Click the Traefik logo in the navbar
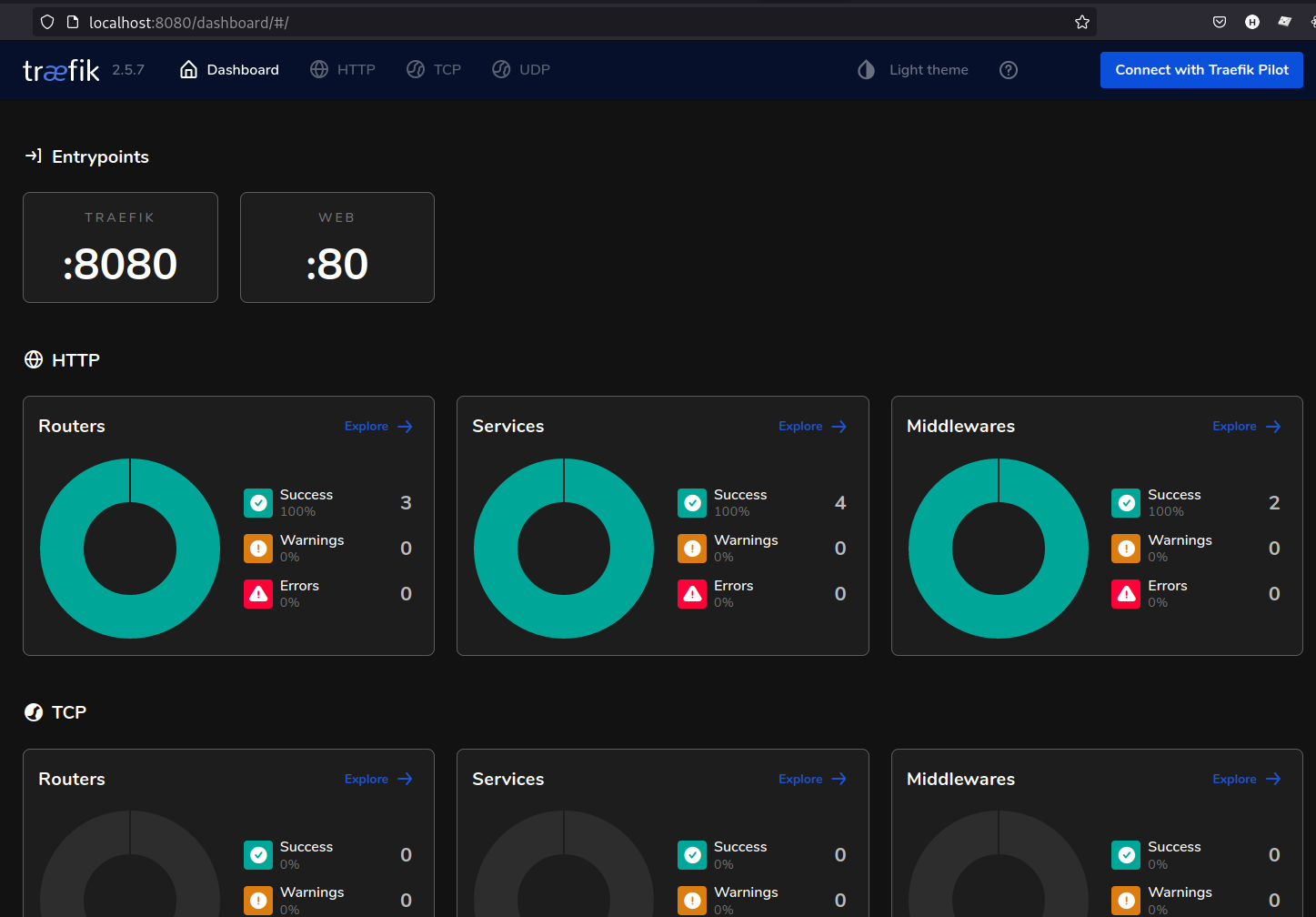This screenshot has height=917, width=1316. [60, 69]
